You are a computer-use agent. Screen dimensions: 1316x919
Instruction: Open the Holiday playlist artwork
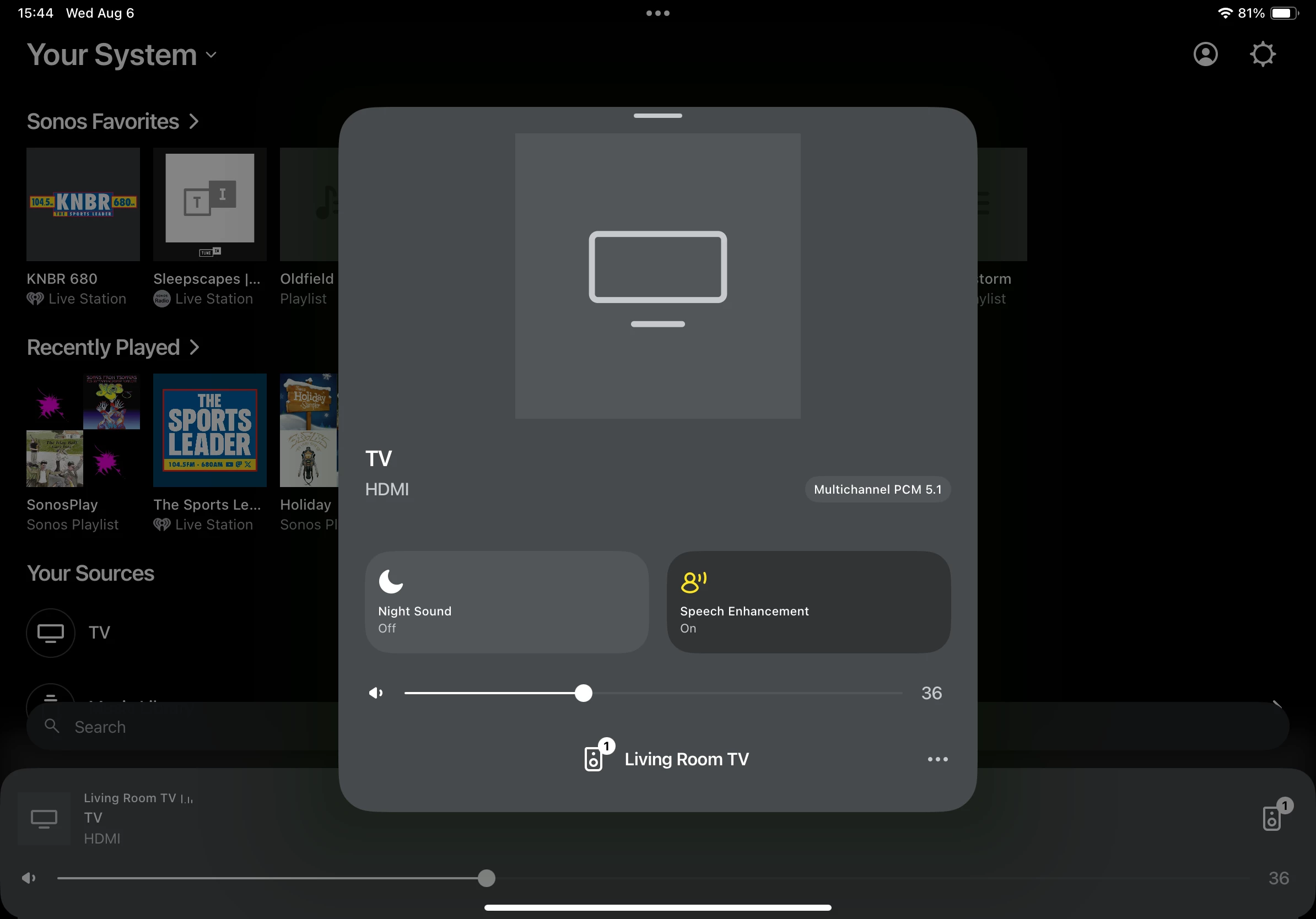(309, 430)
